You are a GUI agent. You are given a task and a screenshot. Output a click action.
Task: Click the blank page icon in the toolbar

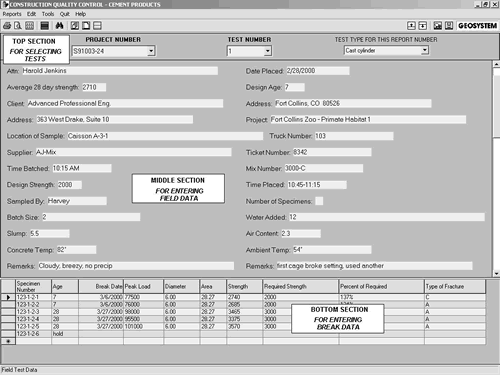coord(86,26)
